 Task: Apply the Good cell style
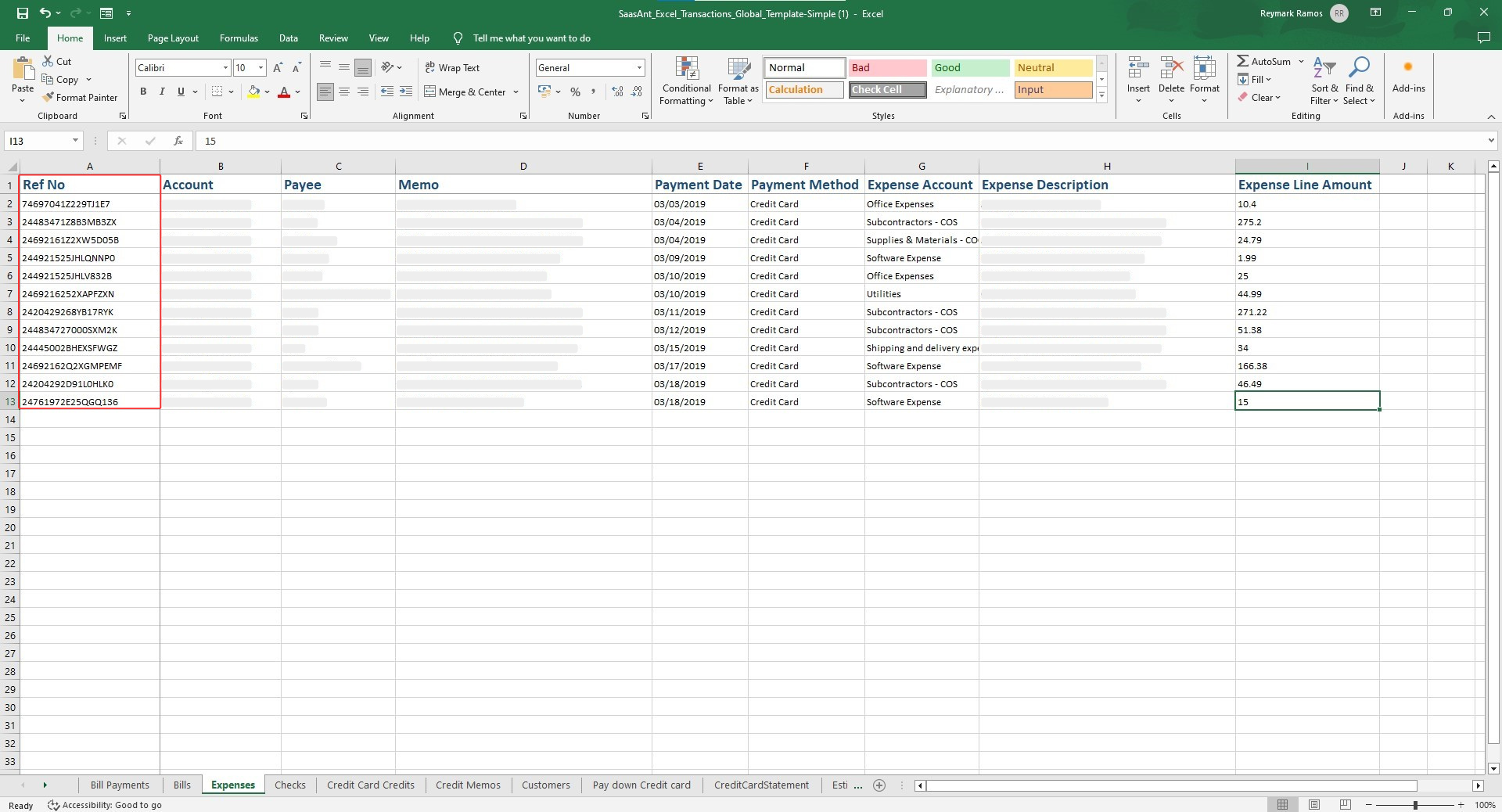pos(970,68)
